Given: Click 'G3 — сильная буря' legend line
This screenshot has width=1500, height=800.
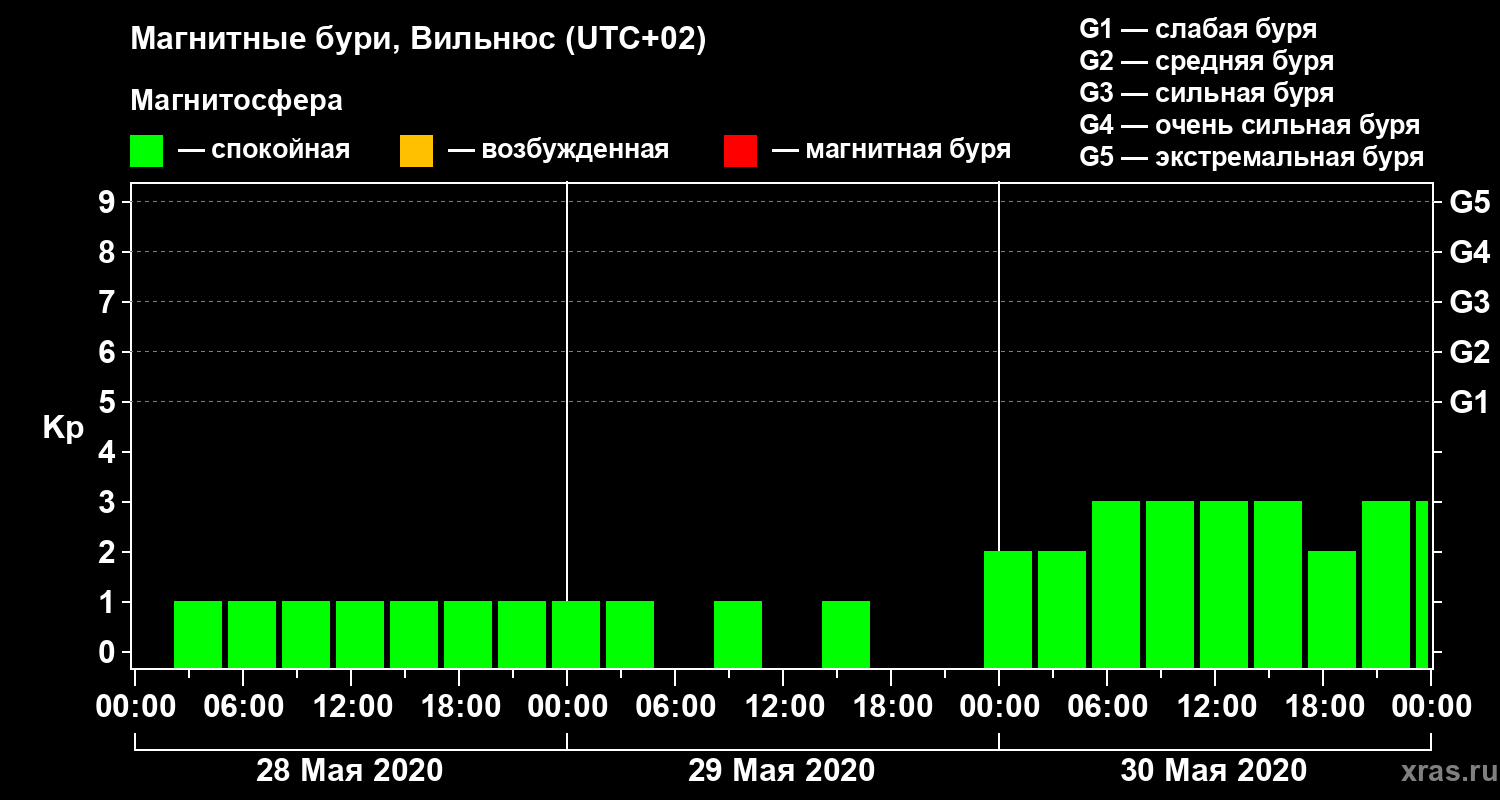Looking at the screenshot, I should 1206,93.
